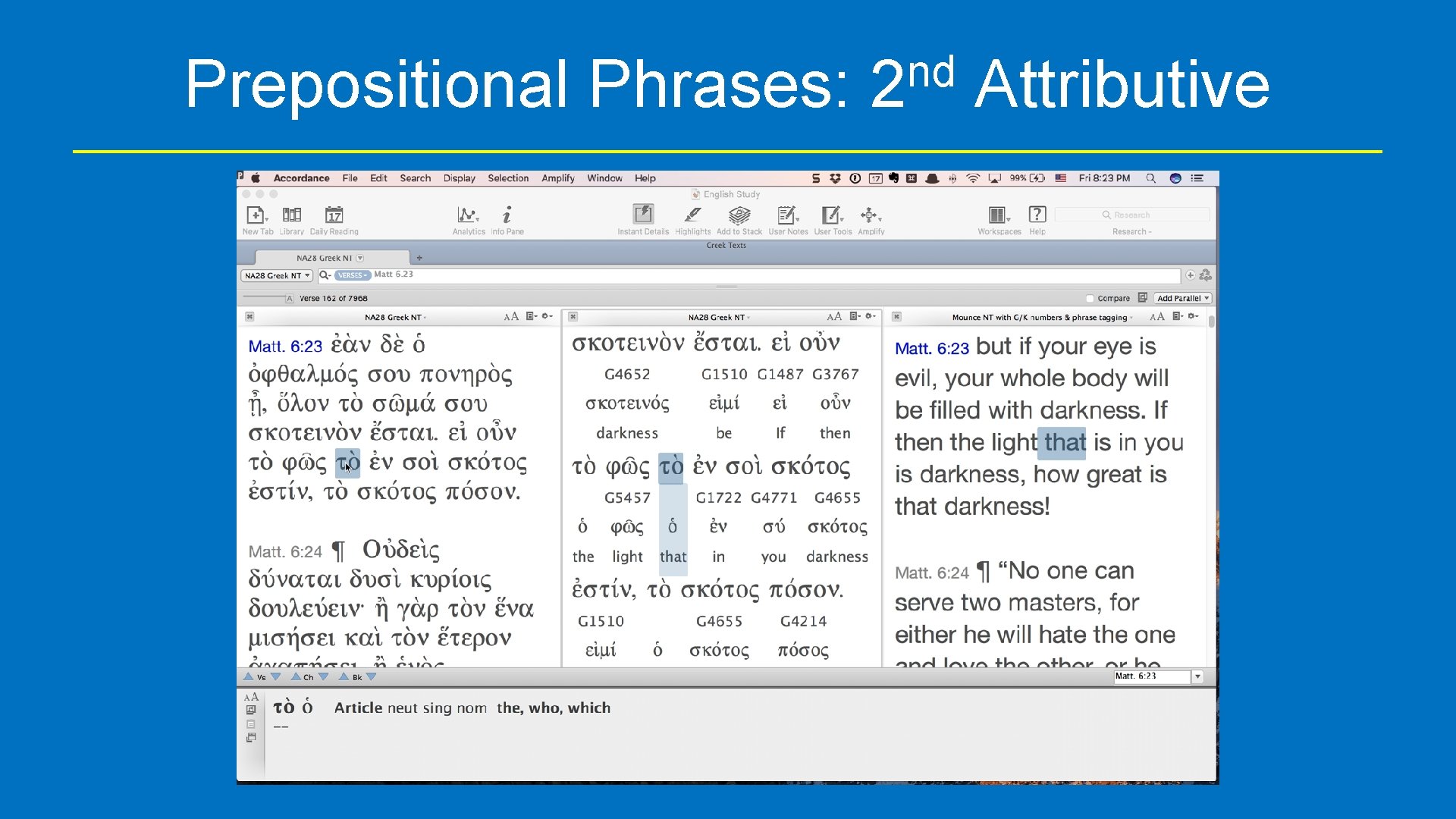The image size is (1456, 819).
Task: Click the Research search field
Action: 1131,215
